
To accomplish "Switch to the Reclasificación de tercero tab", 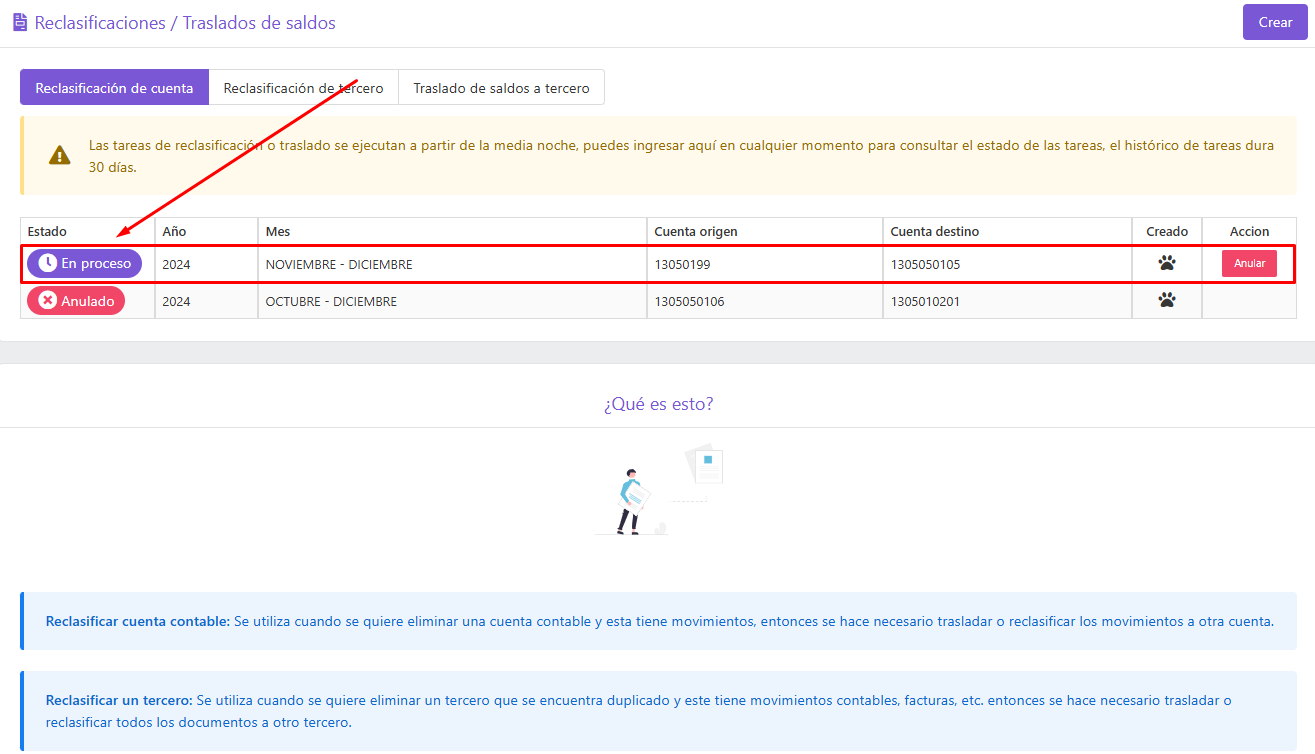I will (303, 87).
